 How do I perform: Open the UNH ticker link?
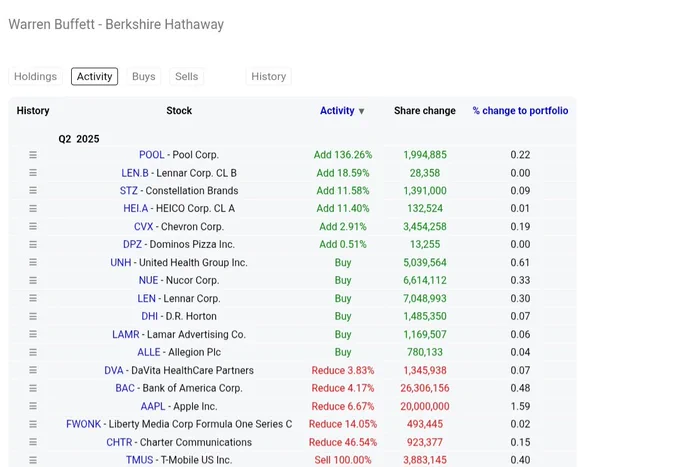pos(121,263)
